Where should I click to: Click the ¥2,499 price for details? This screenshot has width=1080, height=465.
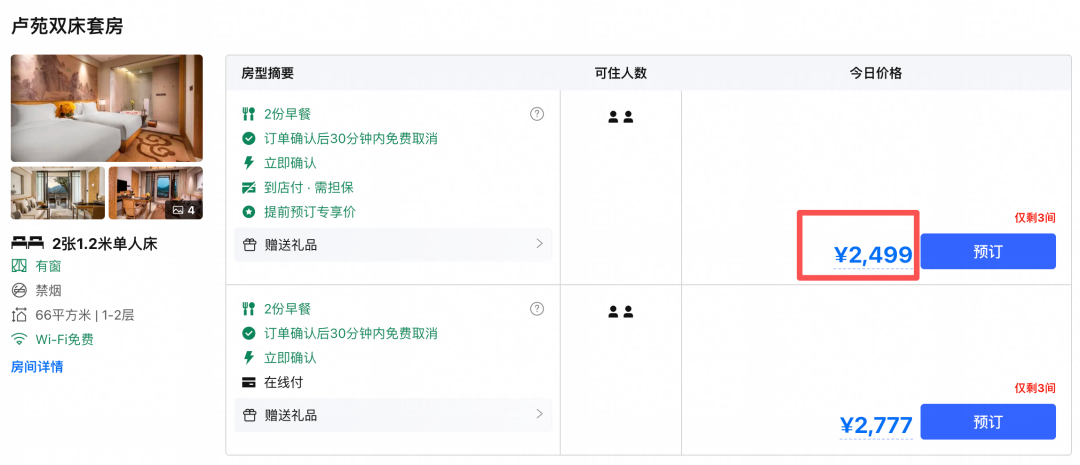[x=873, y=256]
